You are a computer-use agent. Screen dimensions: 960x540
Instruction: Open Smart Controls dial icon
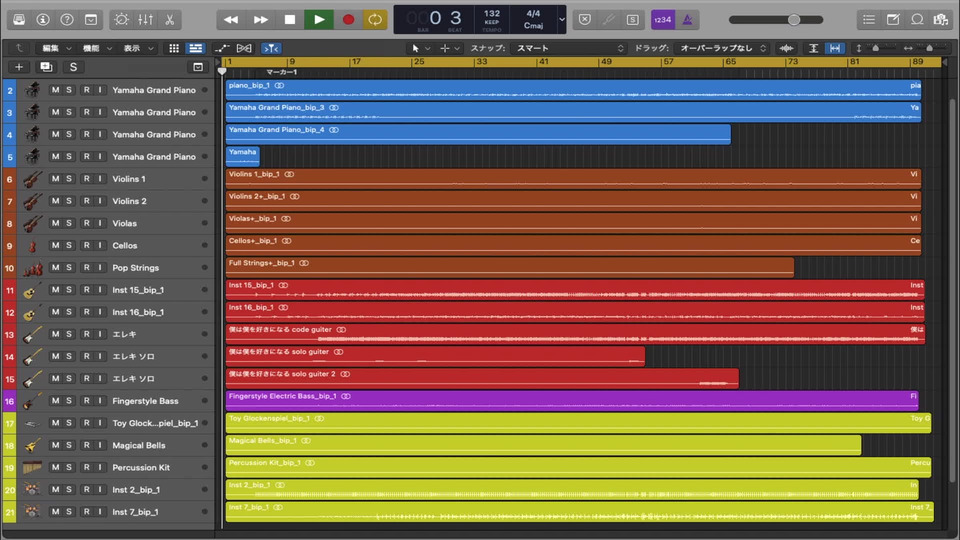(121, 20)
